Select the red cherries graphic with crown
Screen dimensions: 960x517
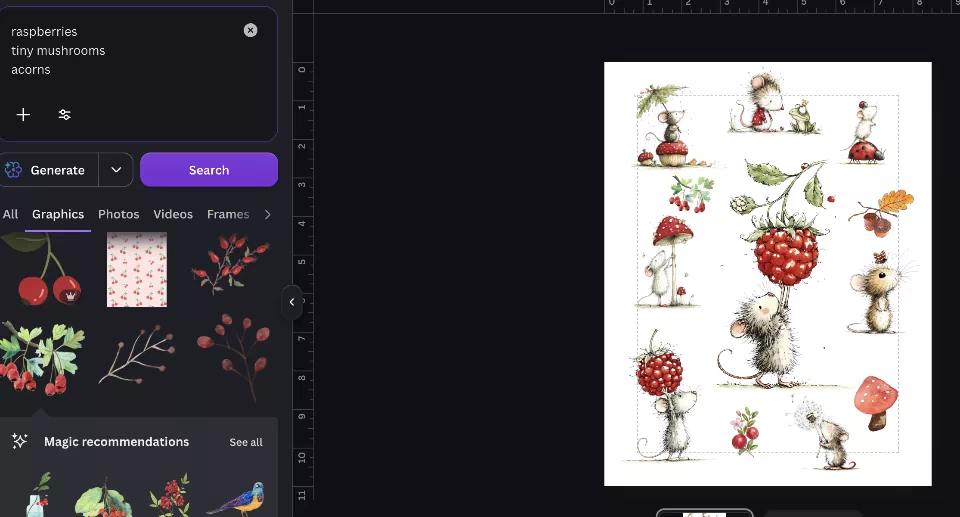(x=43, y=270)
